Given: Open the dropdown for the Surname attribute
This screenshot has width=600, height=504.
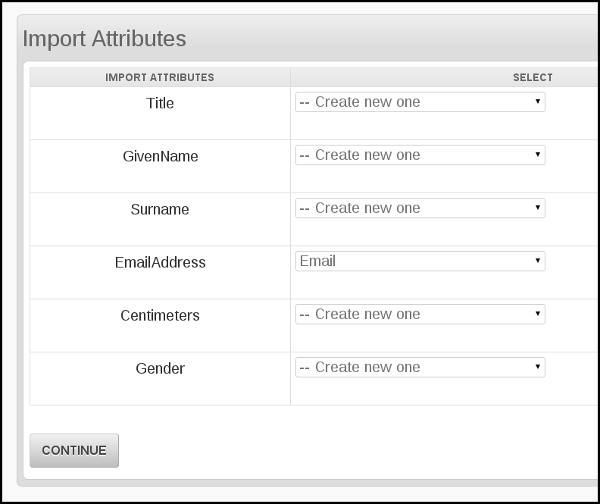Looking at the screenshot, I should click(420, 208).
